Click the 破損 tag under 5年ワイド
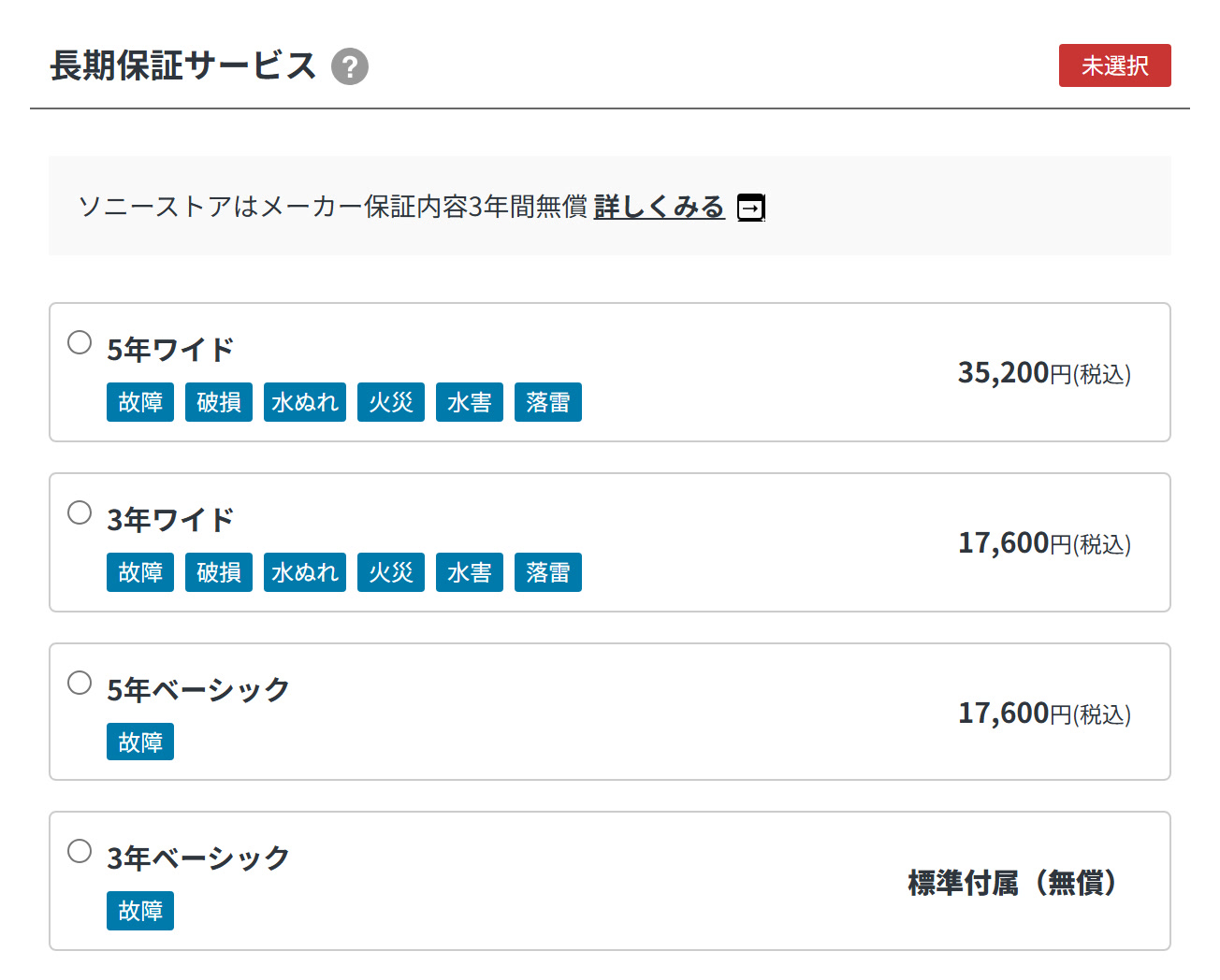This screenshot has height=980, width=1220. point(219,402)
